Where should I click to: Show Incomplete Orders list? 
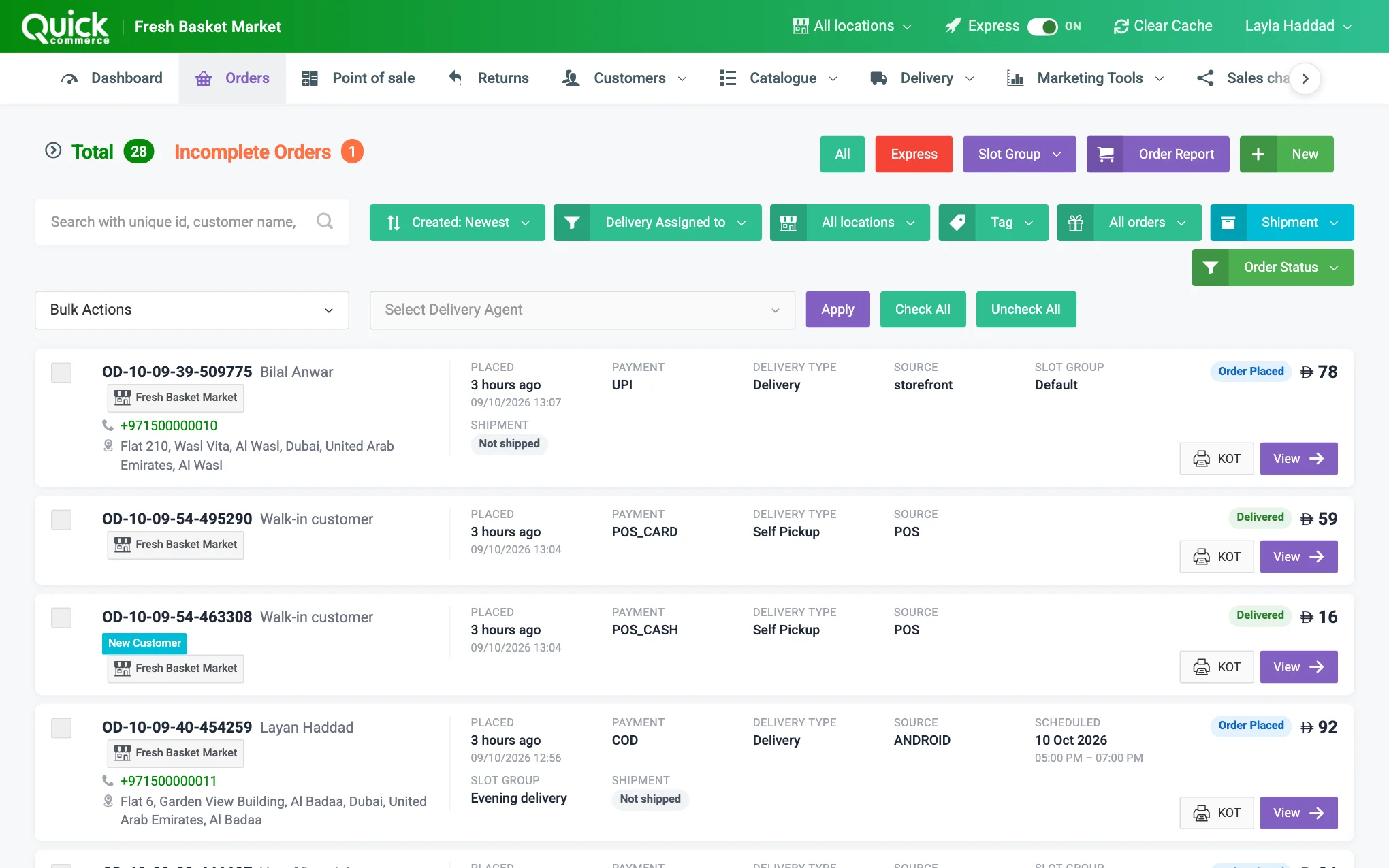268,151
